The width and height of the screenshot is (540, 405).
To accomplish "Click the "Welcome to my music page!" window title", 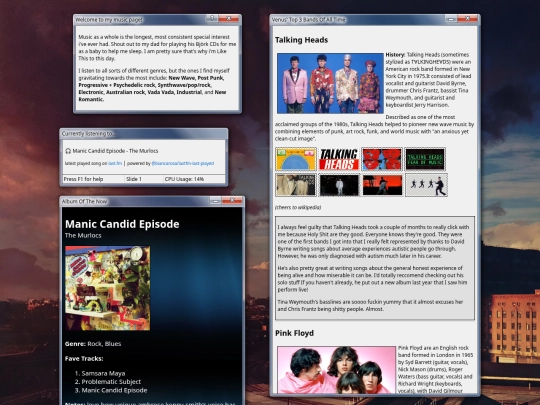I will 109,20.
